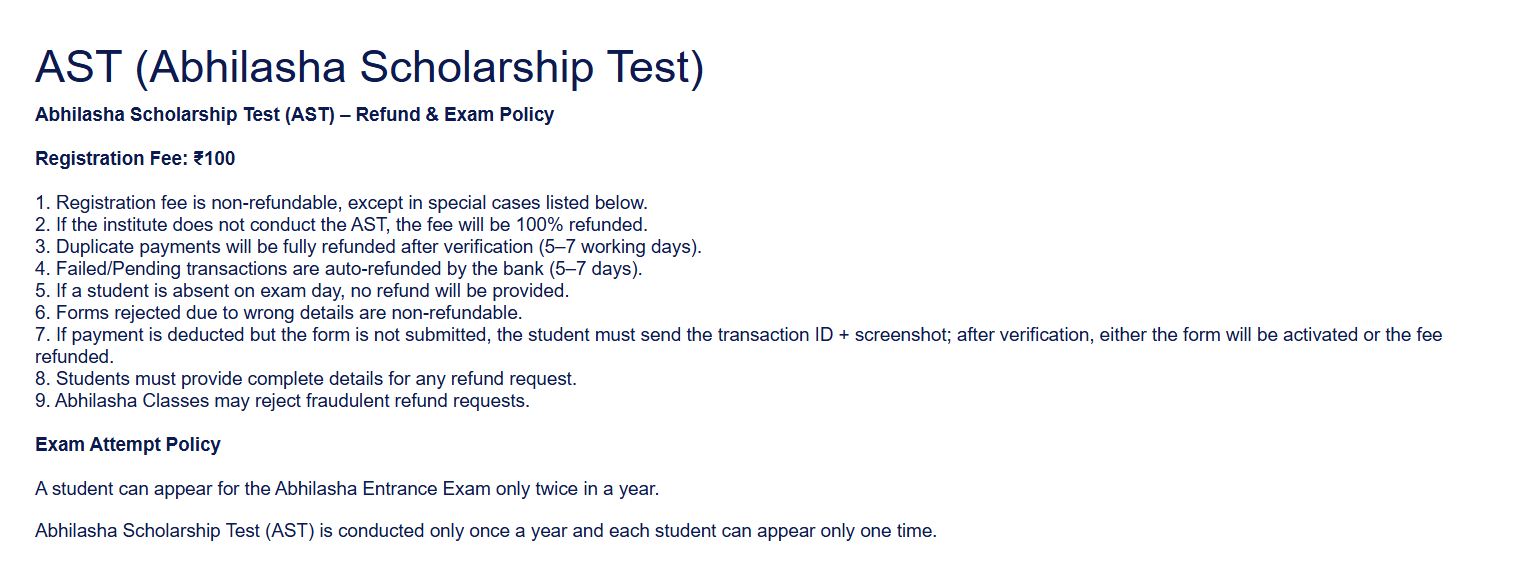Click rule 4 about failed/pending transactions
This screenshot has width=1537, height=574.
338,269
